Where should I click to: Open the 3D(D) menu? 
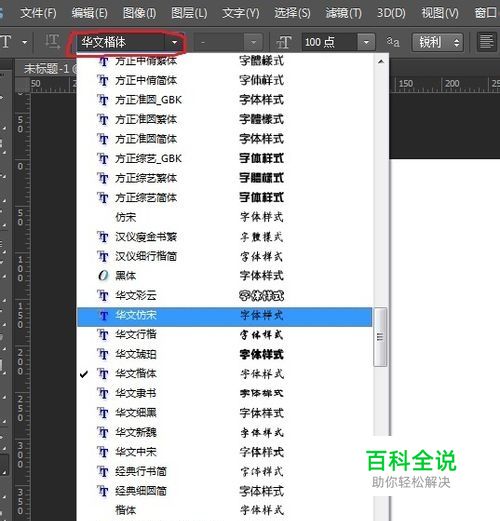coord(391,13)
